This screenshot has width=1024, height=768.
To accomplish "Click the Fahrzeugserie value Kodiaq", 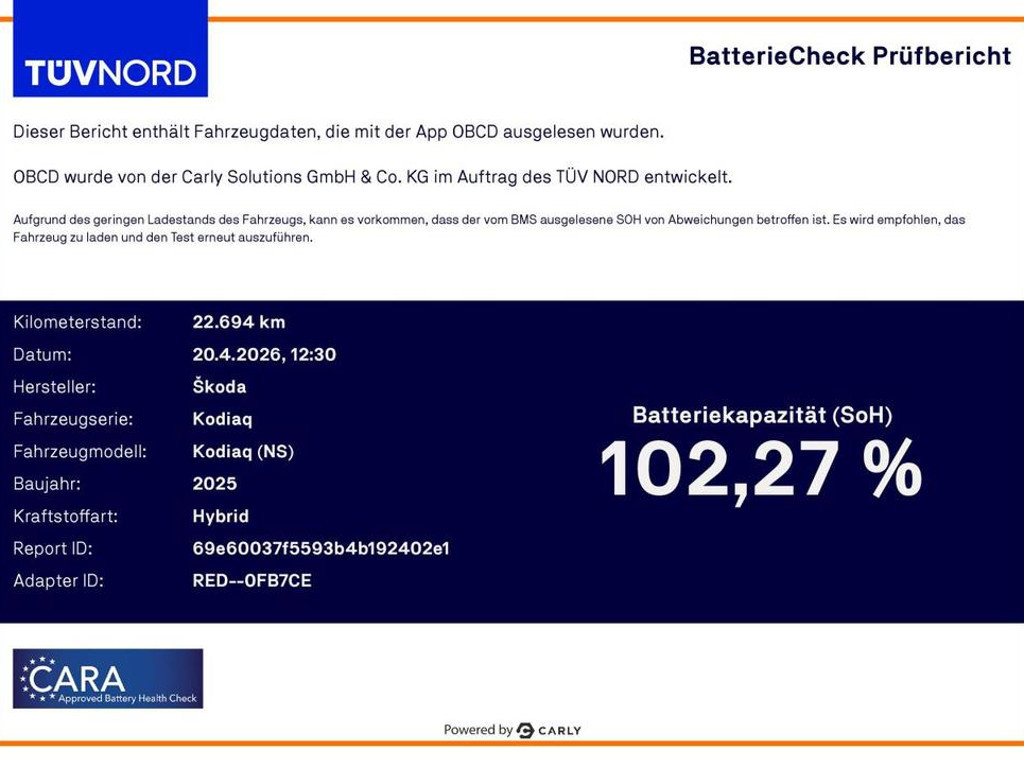I will pyautogui.click(x=222, y=419).
